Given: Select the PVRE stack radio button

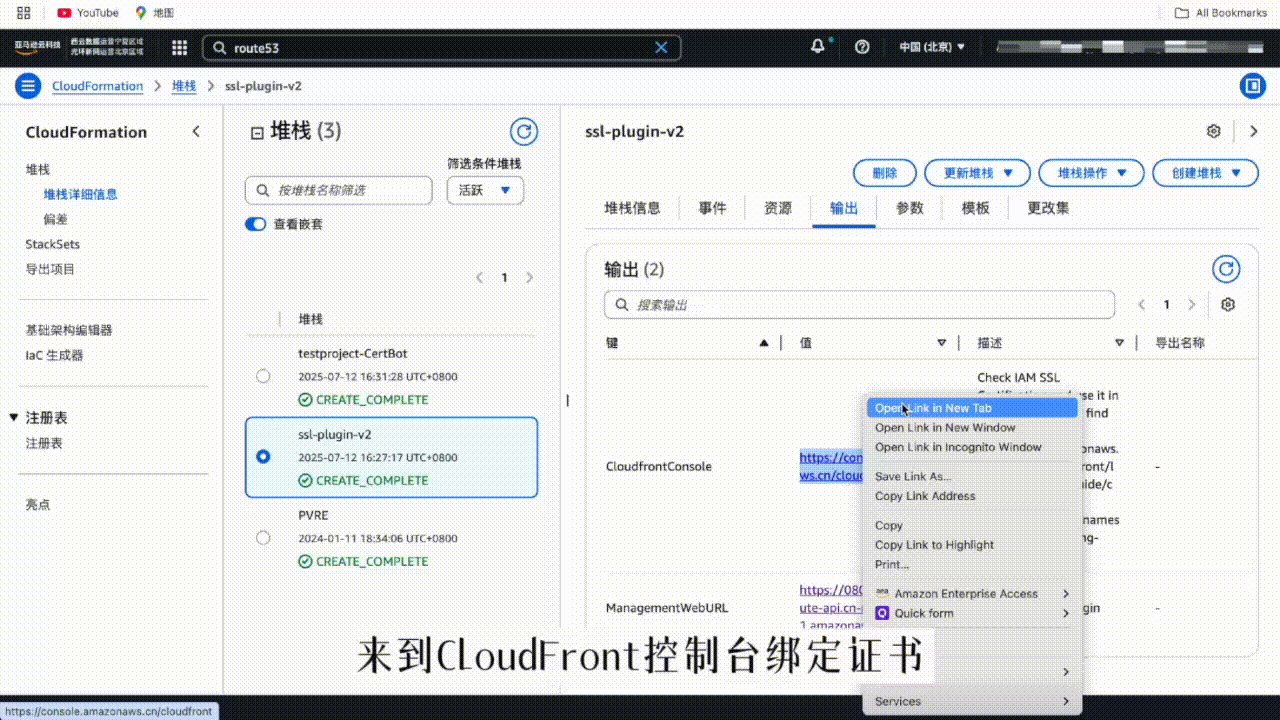Looking at the screenshot, I should pyautogui.click(x=263, y=538).
